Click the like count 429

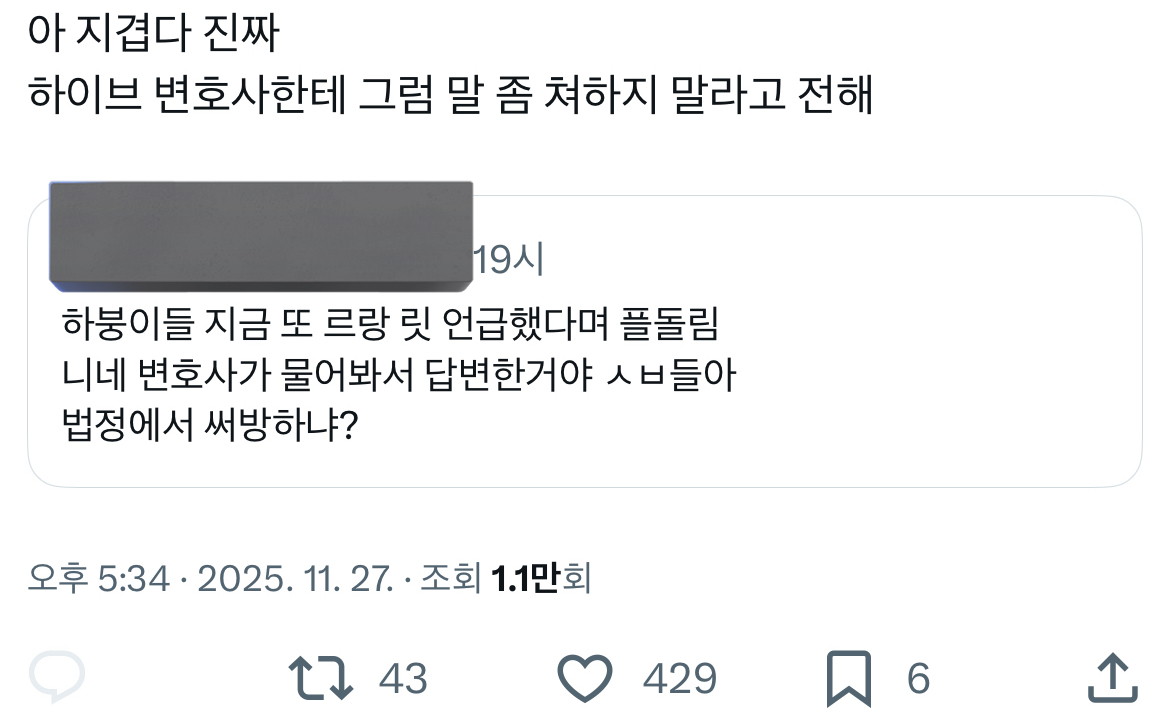pyautogui.click(x=679, y=679)
